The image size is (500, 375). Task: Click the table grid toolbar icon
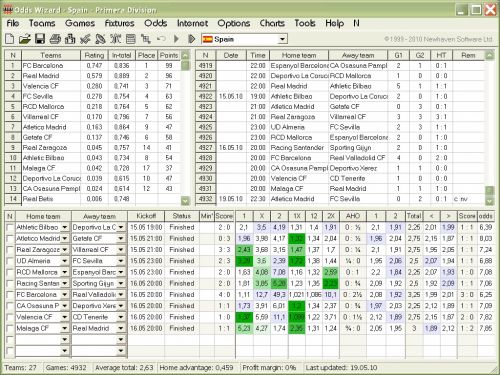131,39
